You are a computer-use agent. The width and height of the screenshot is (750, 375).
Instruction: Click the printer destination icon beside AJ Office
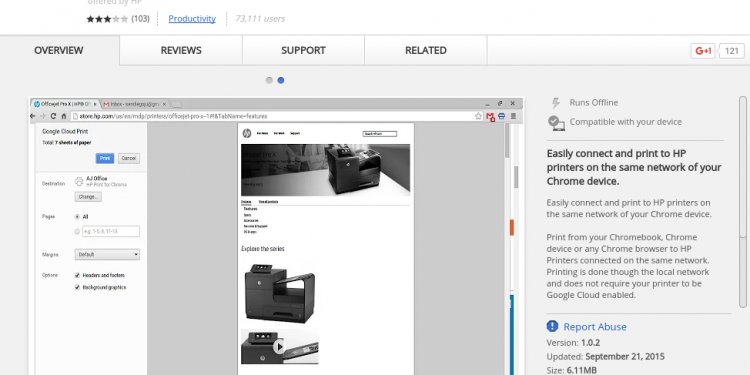pos(79,181)
